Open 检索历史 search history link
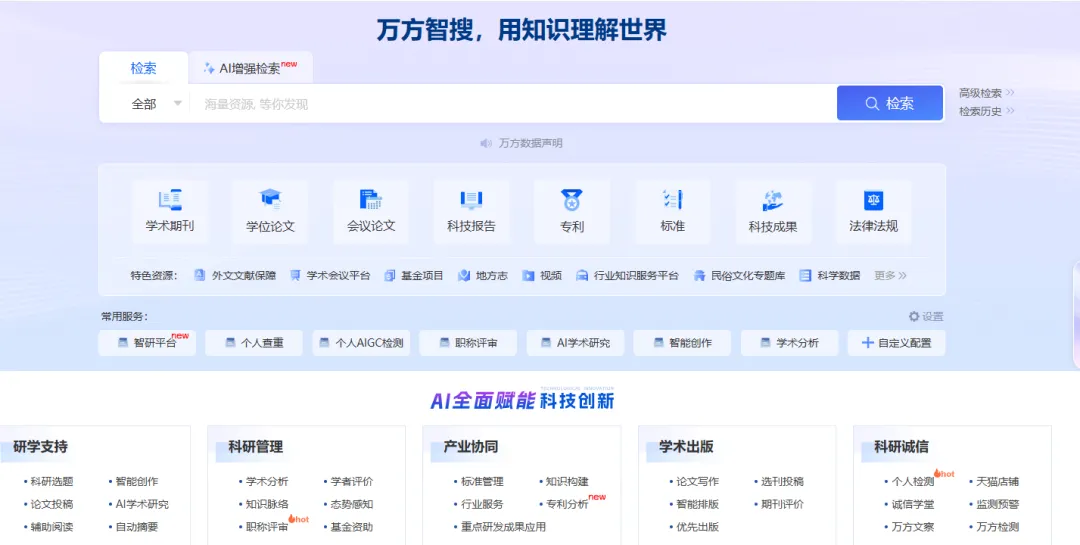 986,111
